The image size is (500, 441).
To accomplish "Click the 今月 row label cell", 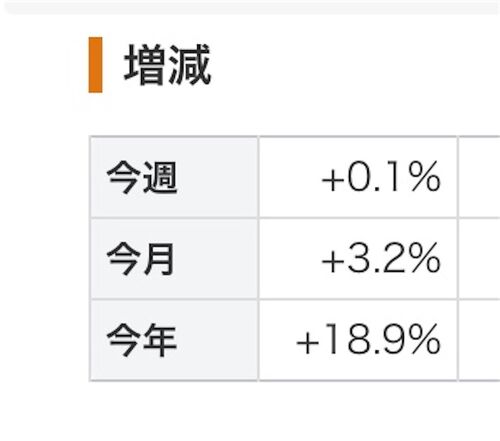I will tap(174, 259).
